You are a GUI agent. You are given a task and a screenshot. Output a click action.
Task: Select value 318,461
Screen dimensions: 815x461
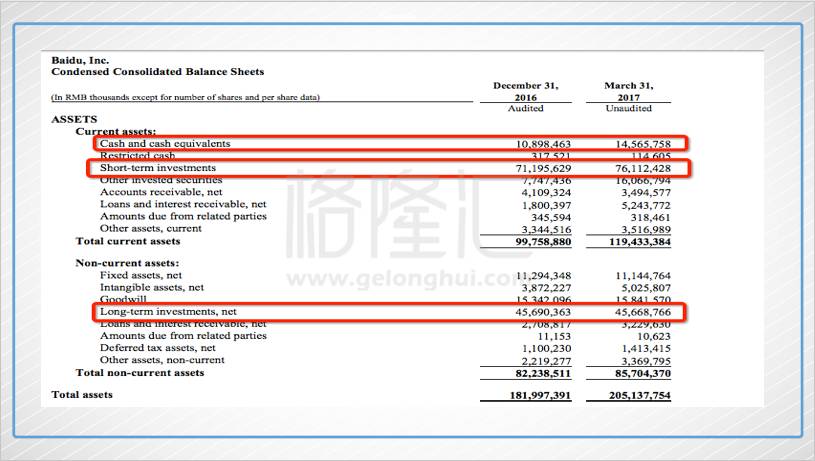pyautogui.click(x=651, y=217)
